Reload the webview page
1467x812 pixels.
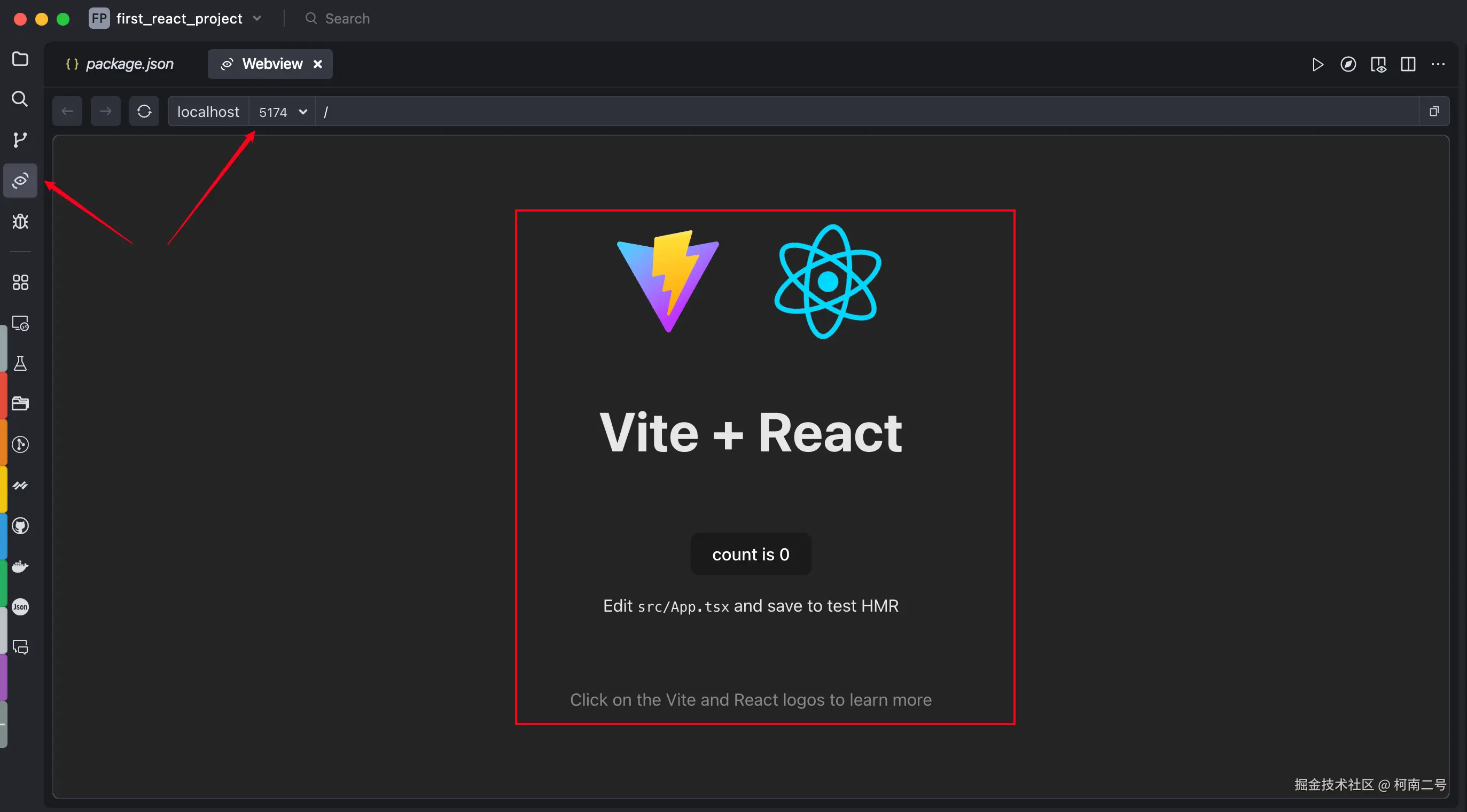(144, 112)
